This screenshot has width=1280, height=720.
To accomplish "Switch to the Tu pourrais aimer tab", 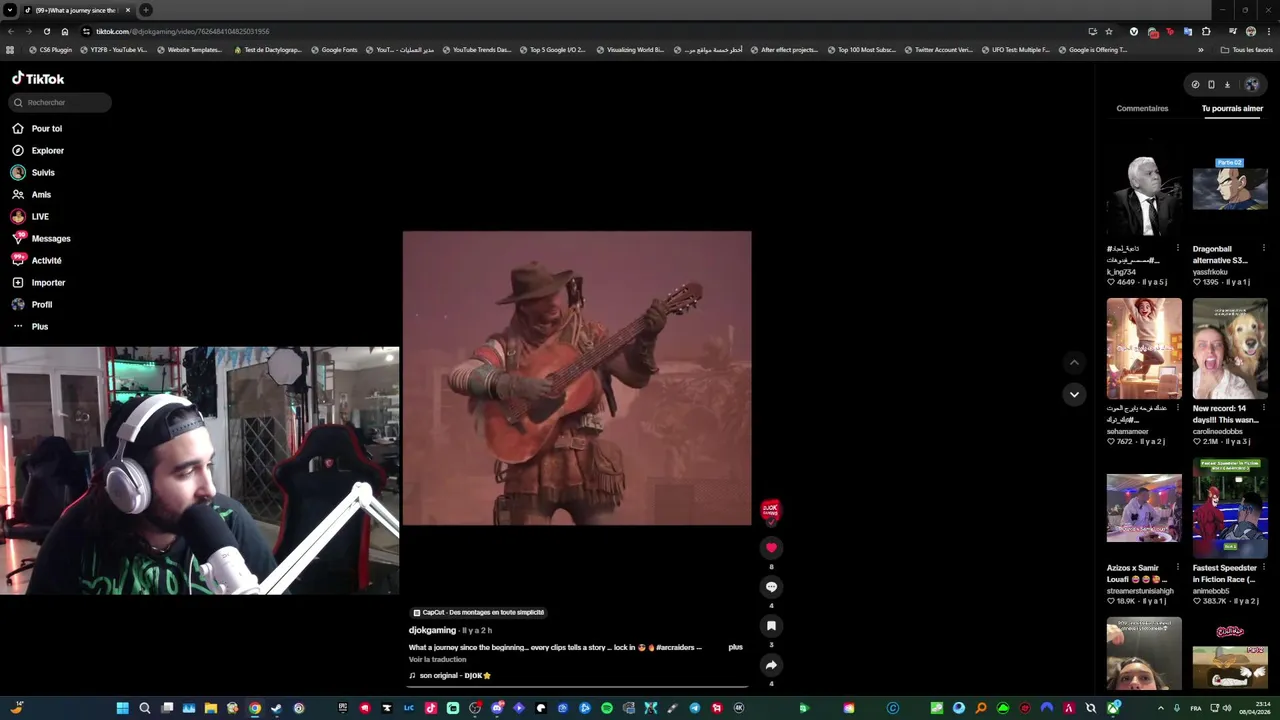I will click(x=1232, y=108).
